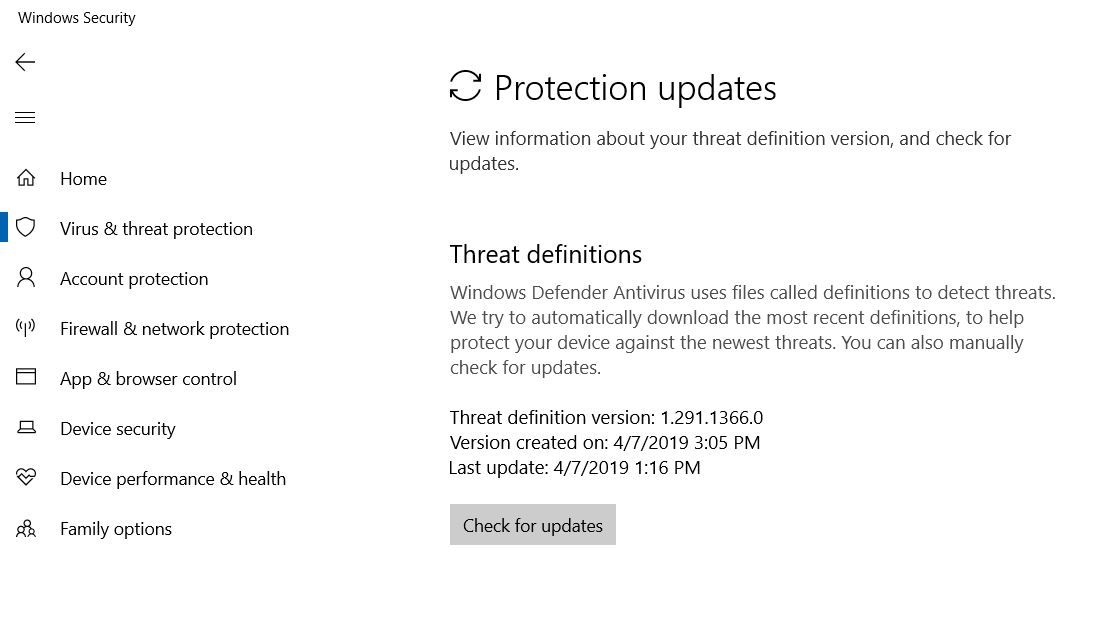
Task: Open Device security label
Action: [x=117, y=429]
